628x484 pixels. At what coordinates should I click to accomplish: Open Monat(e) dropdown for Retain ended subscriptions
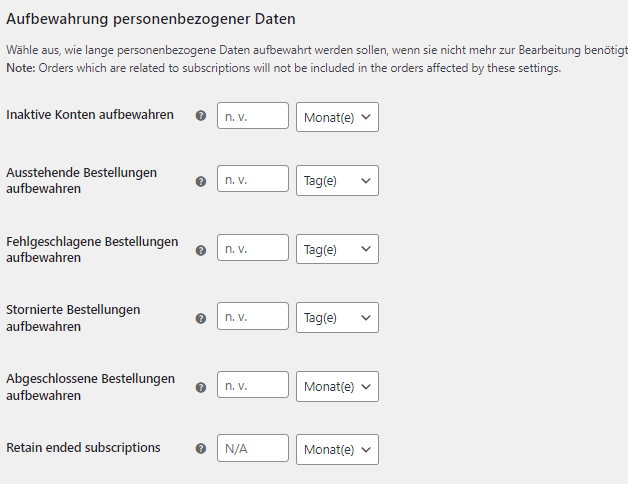pos(337,449)
